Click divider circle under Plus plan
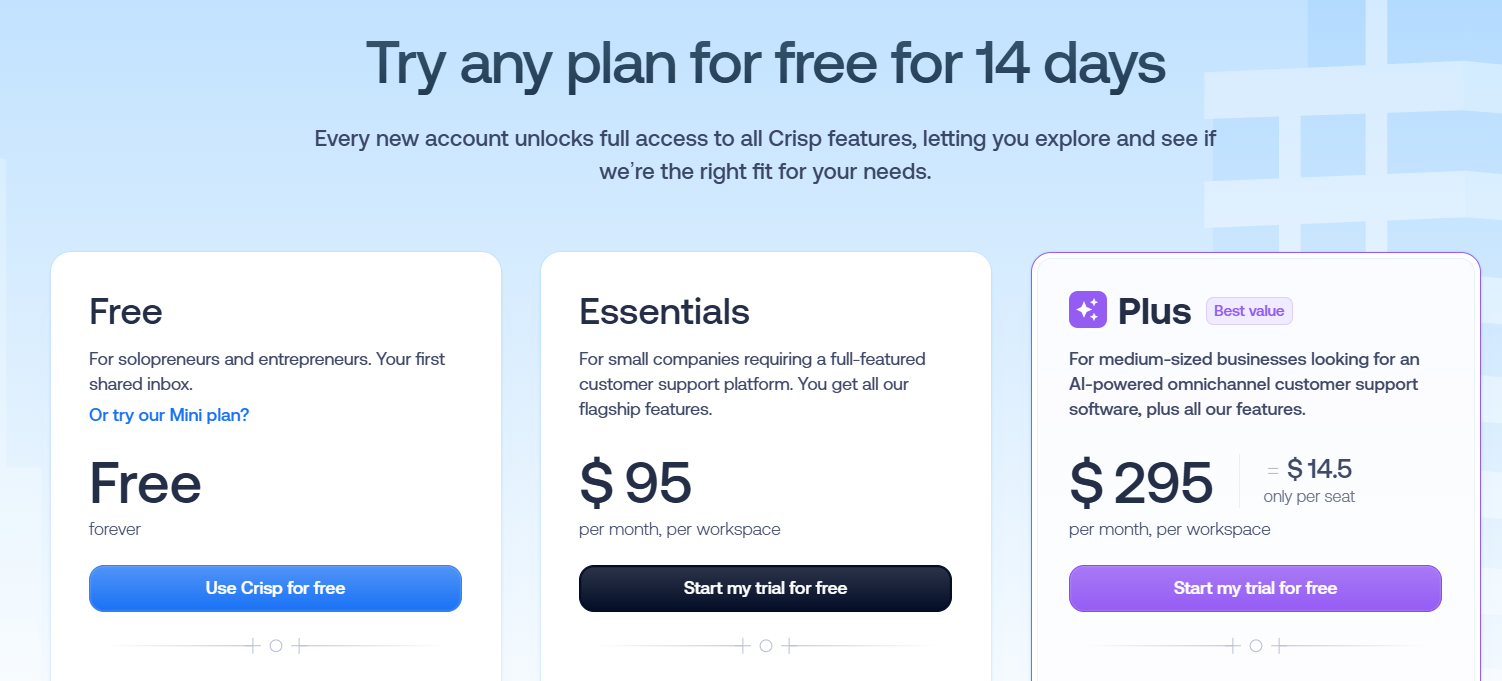Image resolution: width=1502 pixels, height=681 pixels. coord(1256,646)
